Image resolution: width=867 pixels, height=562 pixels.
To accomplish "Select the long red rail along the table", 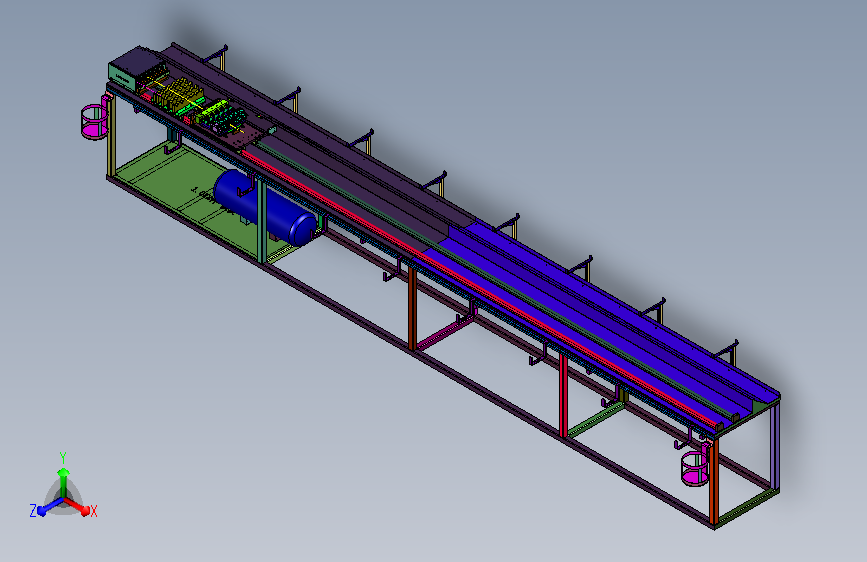I will 480,290.
